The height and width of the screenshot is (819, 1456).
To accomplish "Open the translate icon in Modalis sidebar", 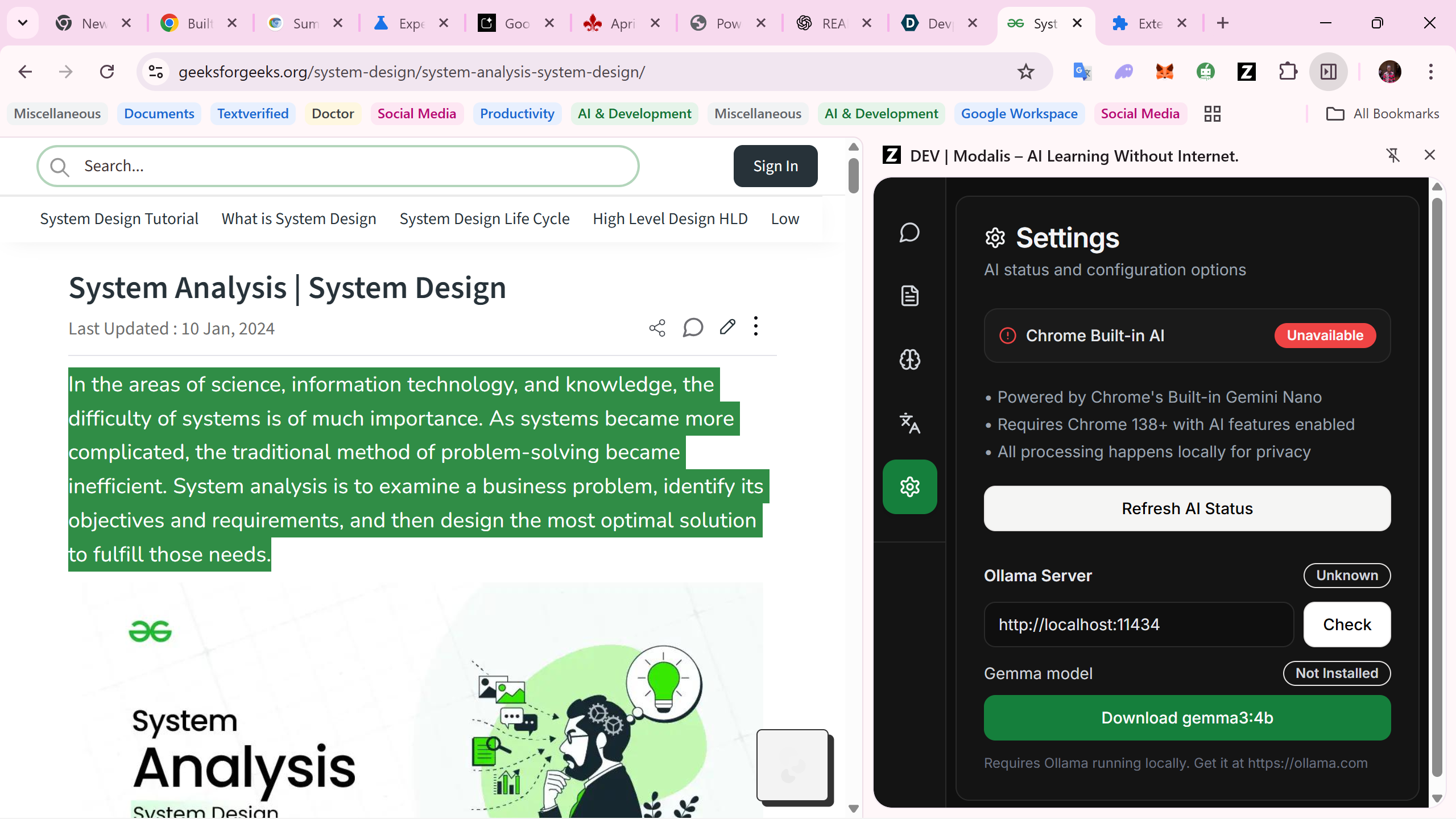I will click(909, 423).
